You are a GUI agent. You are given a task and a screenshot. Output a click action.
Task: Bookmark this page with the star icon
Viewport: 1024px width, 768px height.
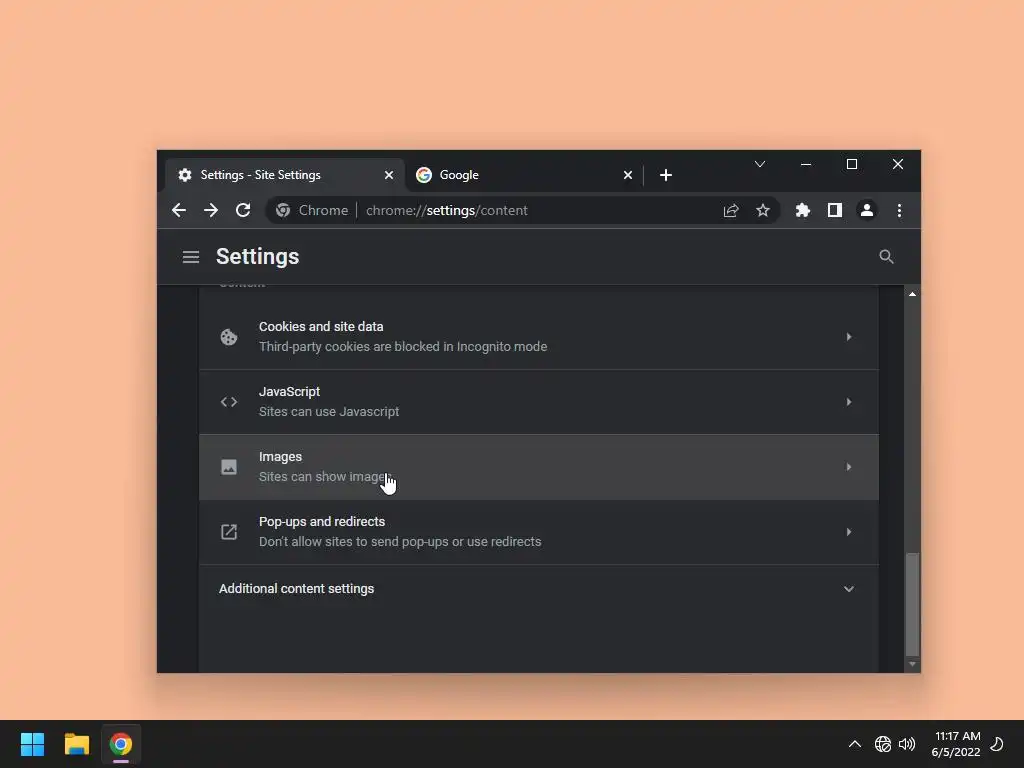[763, 210]
